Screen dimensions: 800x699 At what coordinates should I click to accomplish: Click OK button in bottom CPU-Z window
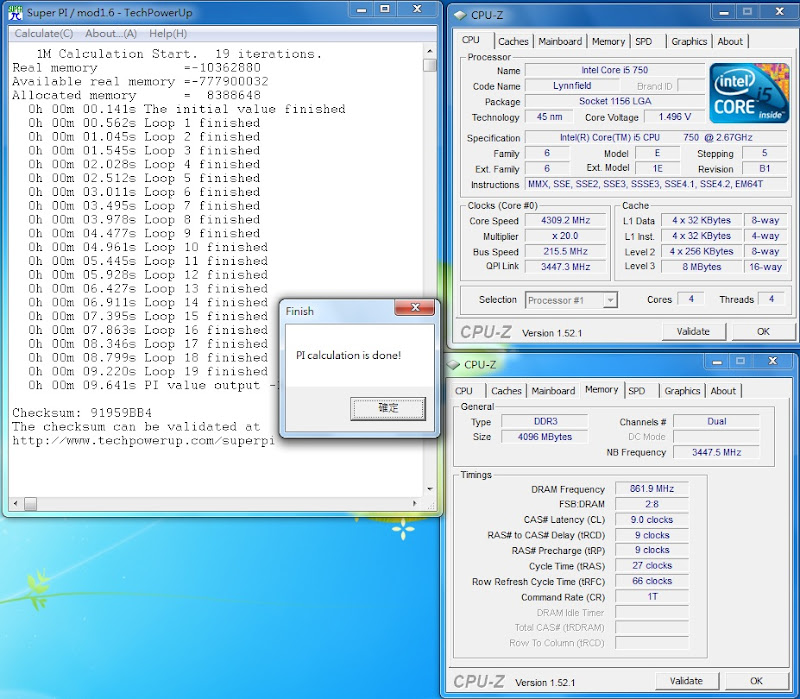coord(756,681)
